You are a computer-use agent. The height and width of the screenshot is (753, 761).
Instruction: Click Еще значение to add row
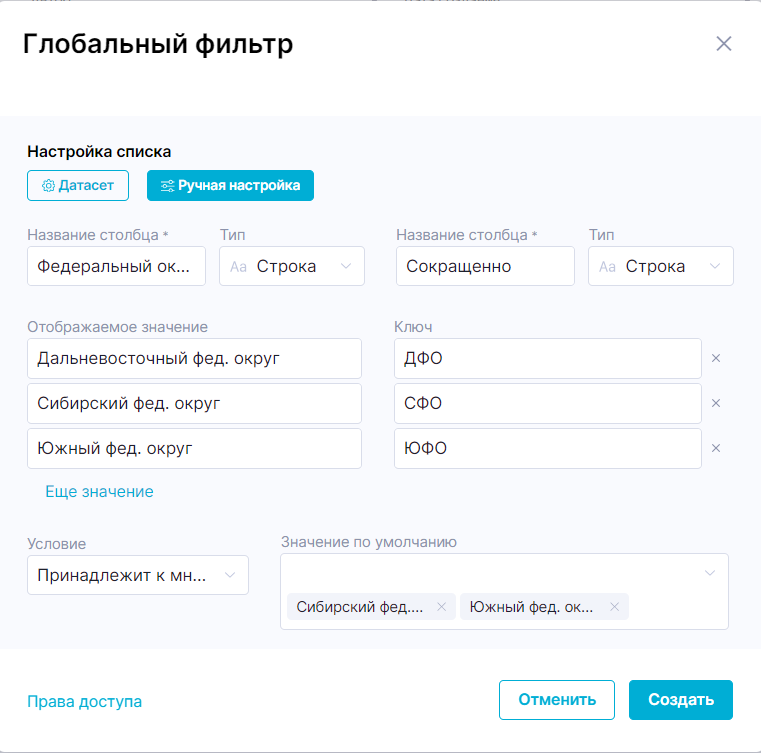[x=99, y=491]
